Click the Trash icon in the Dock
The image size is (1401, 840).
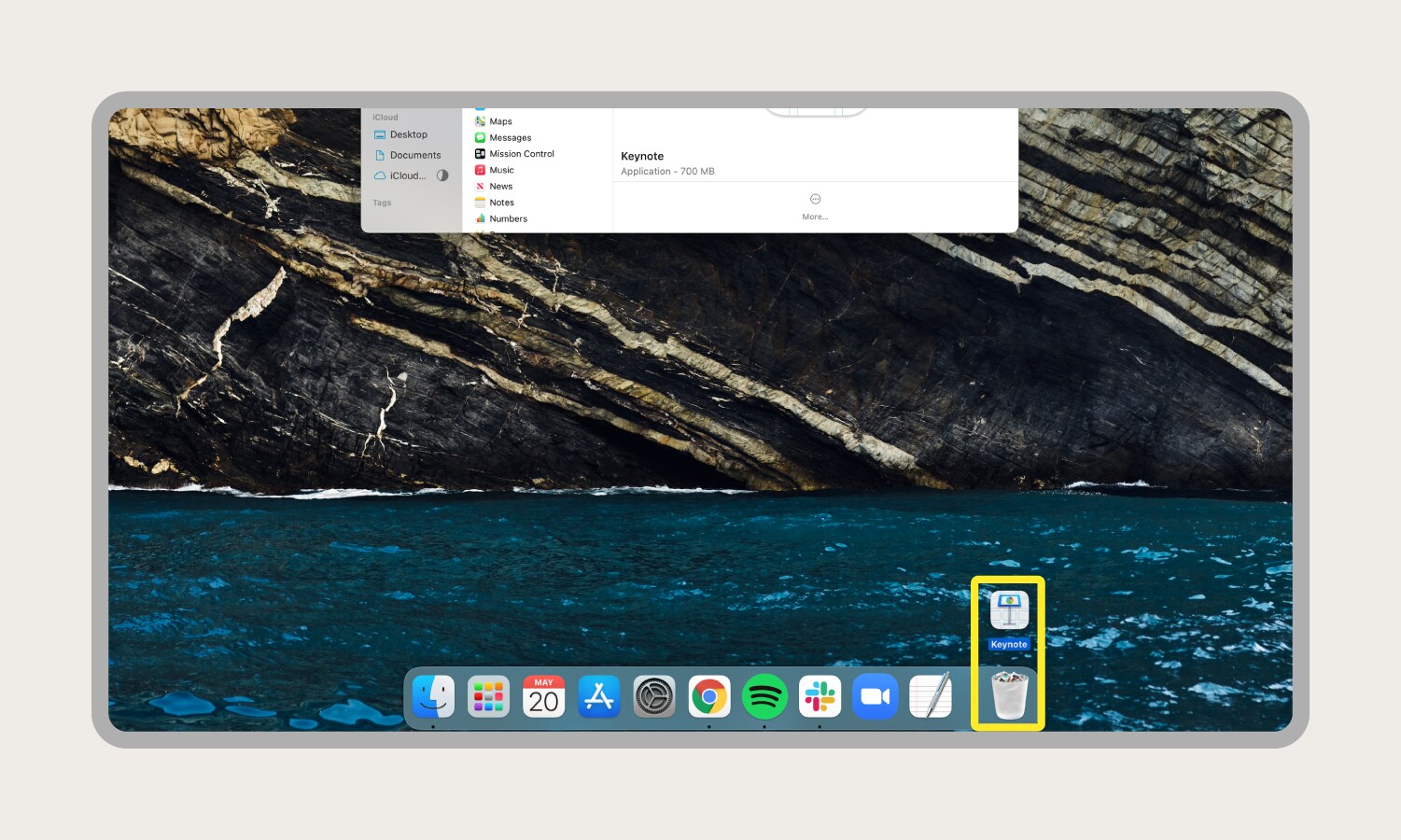[x=1009, y=695]
